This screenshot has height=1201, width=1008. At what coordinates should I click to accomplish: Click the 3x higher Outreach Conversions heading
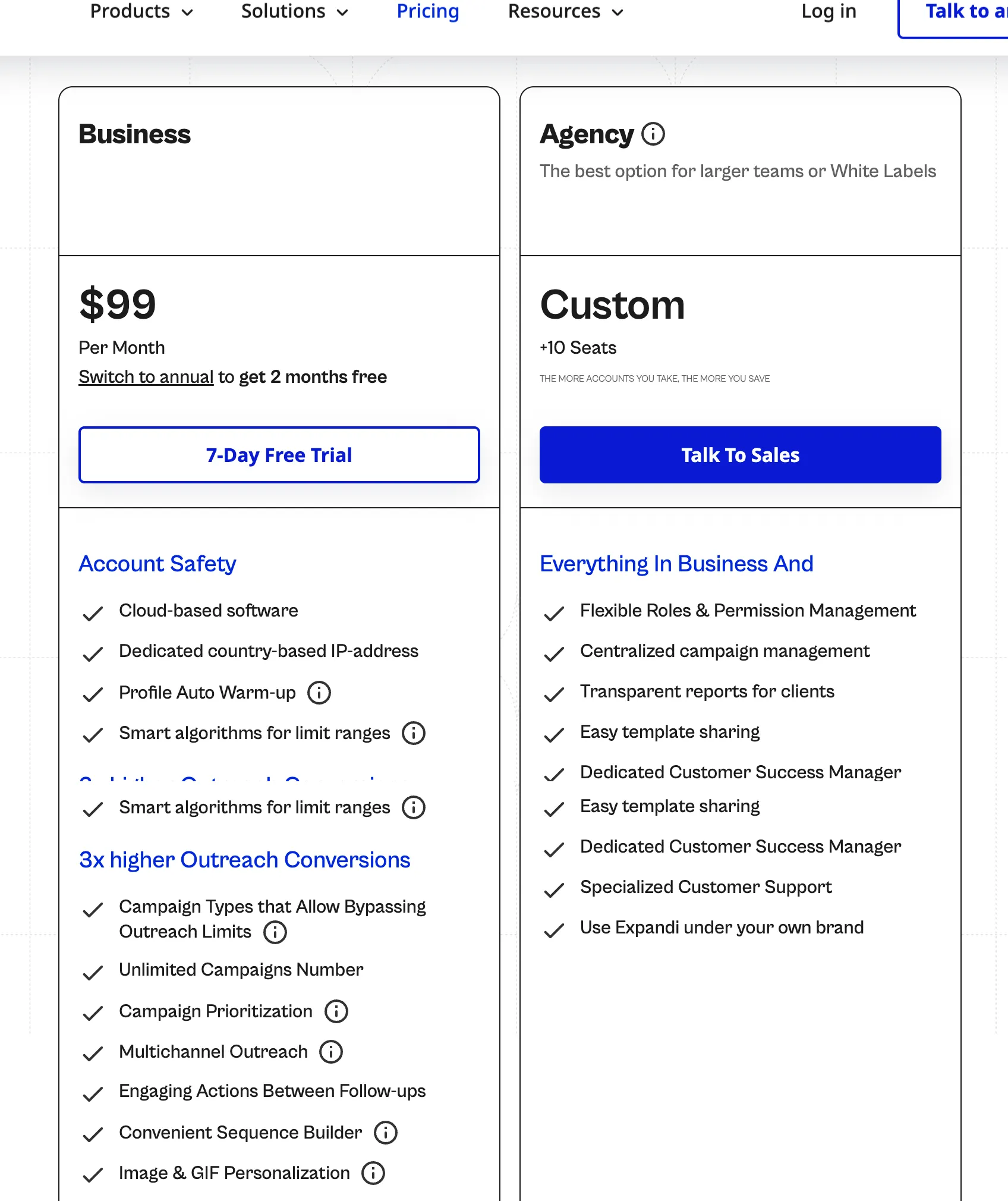point(245,860)
